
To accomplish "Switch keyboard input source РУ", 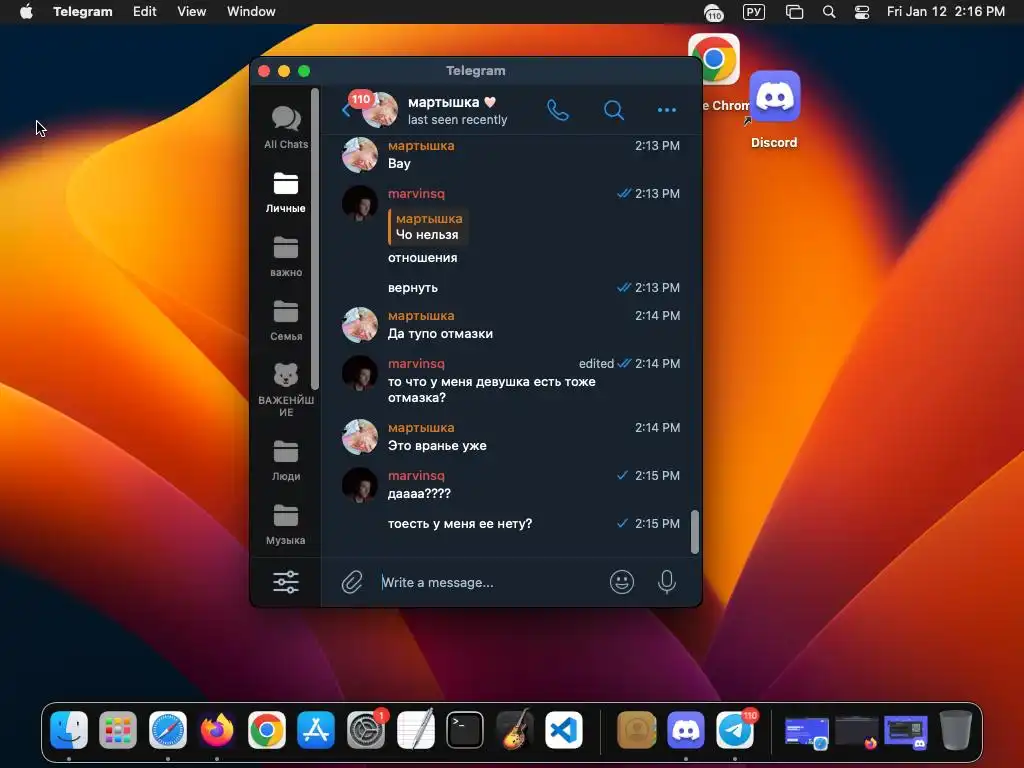I will click(754, 12).
